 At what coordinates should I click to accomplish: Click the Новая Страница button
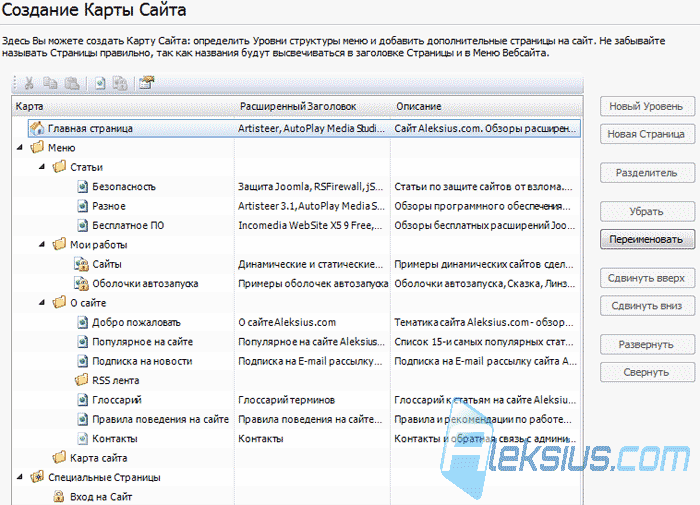click(x=647, y=134)
